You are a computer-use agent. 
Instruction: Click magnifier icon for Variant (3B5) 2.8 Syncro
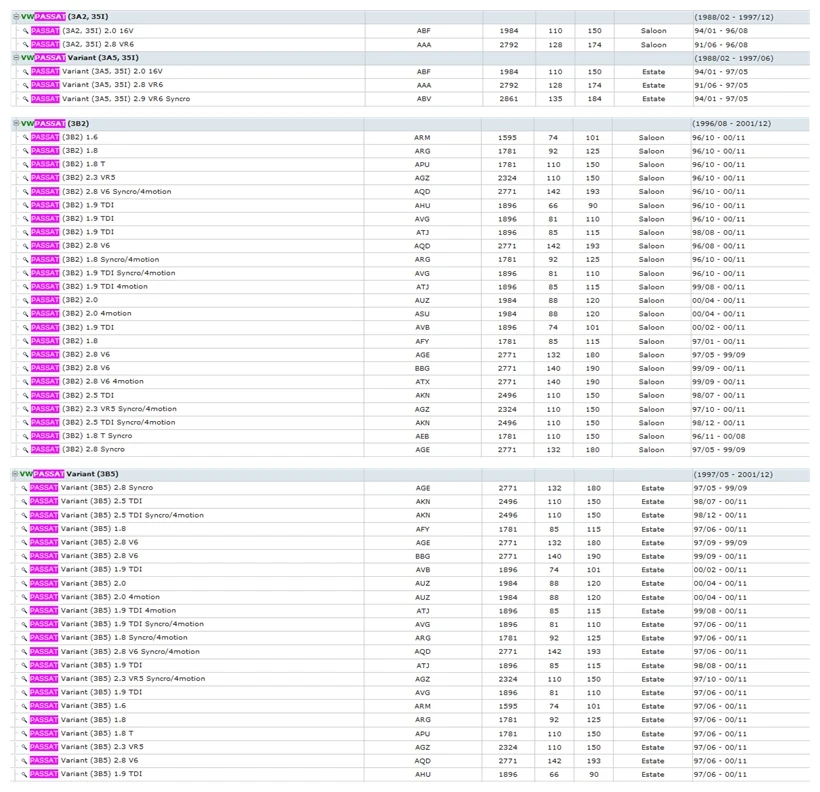[24, 488]
